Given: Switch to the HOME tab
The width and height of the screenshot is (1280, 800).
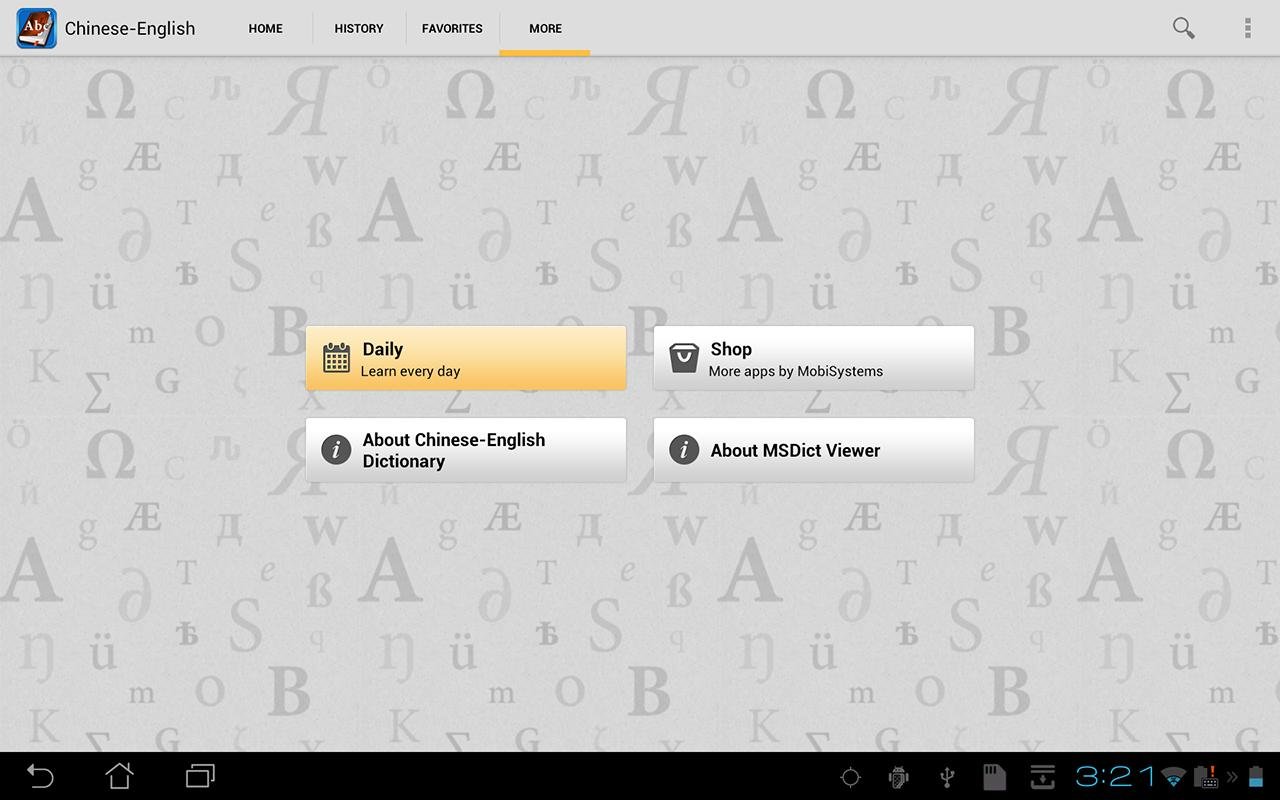Looking at the screenshot, I should tap(265, 28).
